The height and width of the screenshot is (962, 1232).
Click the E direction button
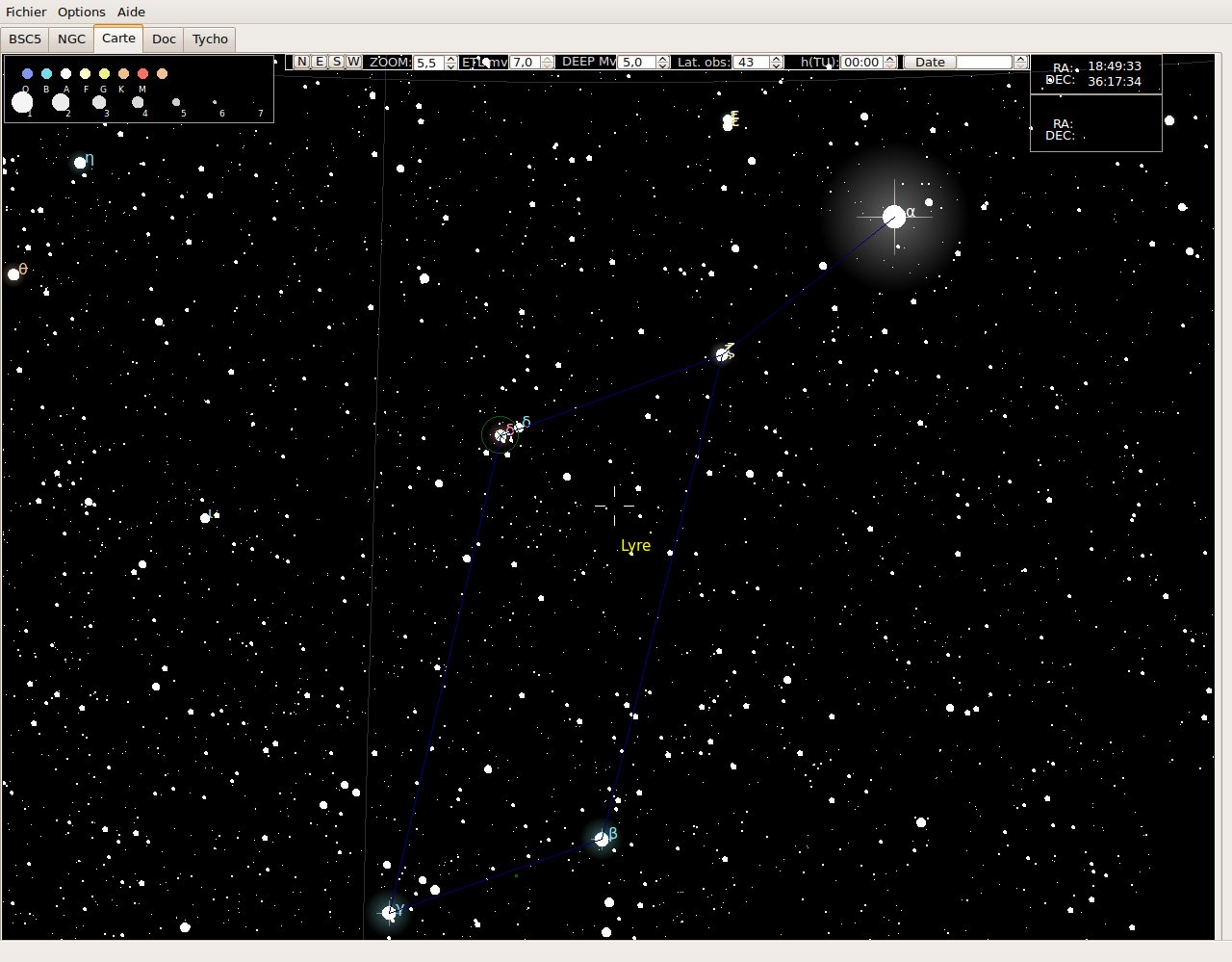click(x=320, y=62)
